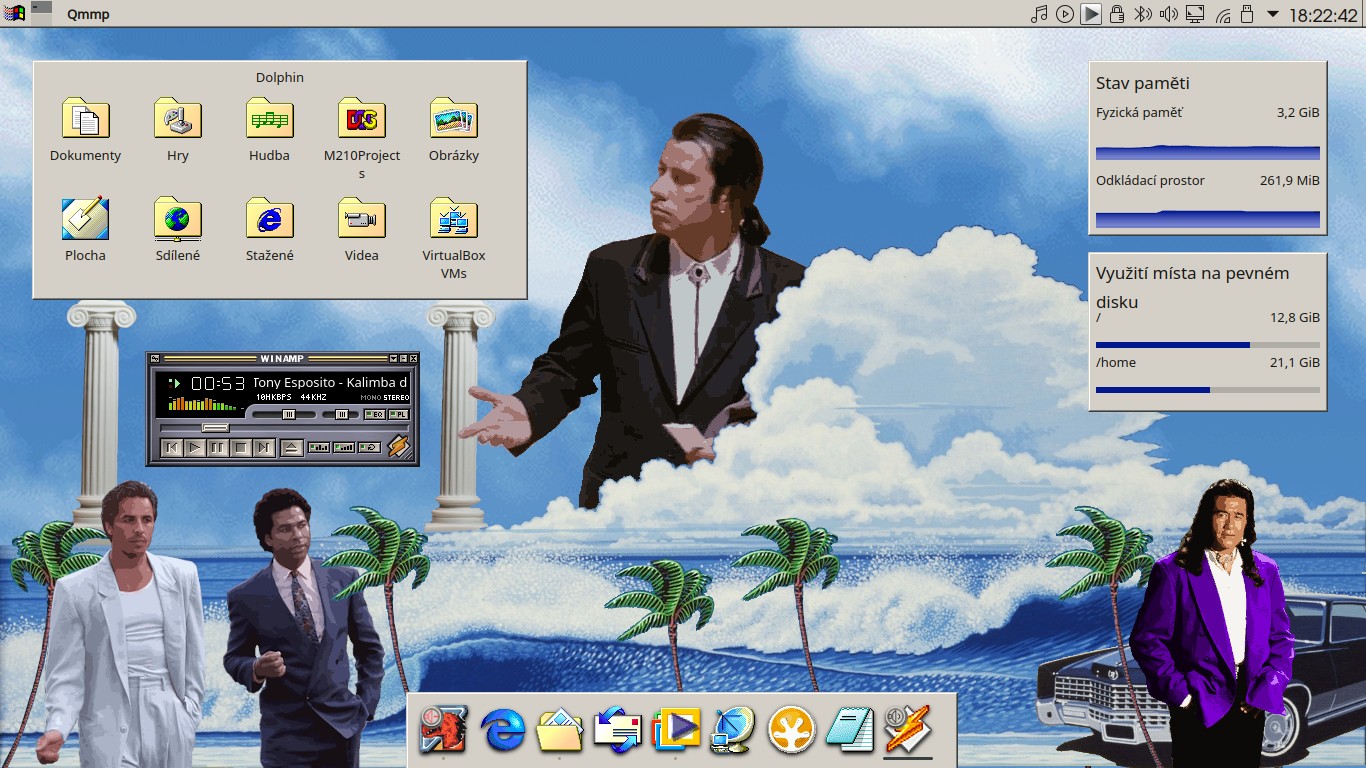Click the Winamp lightning logo in player
The height and width of the screenshot is (768, 1366).
click(400, 446)
